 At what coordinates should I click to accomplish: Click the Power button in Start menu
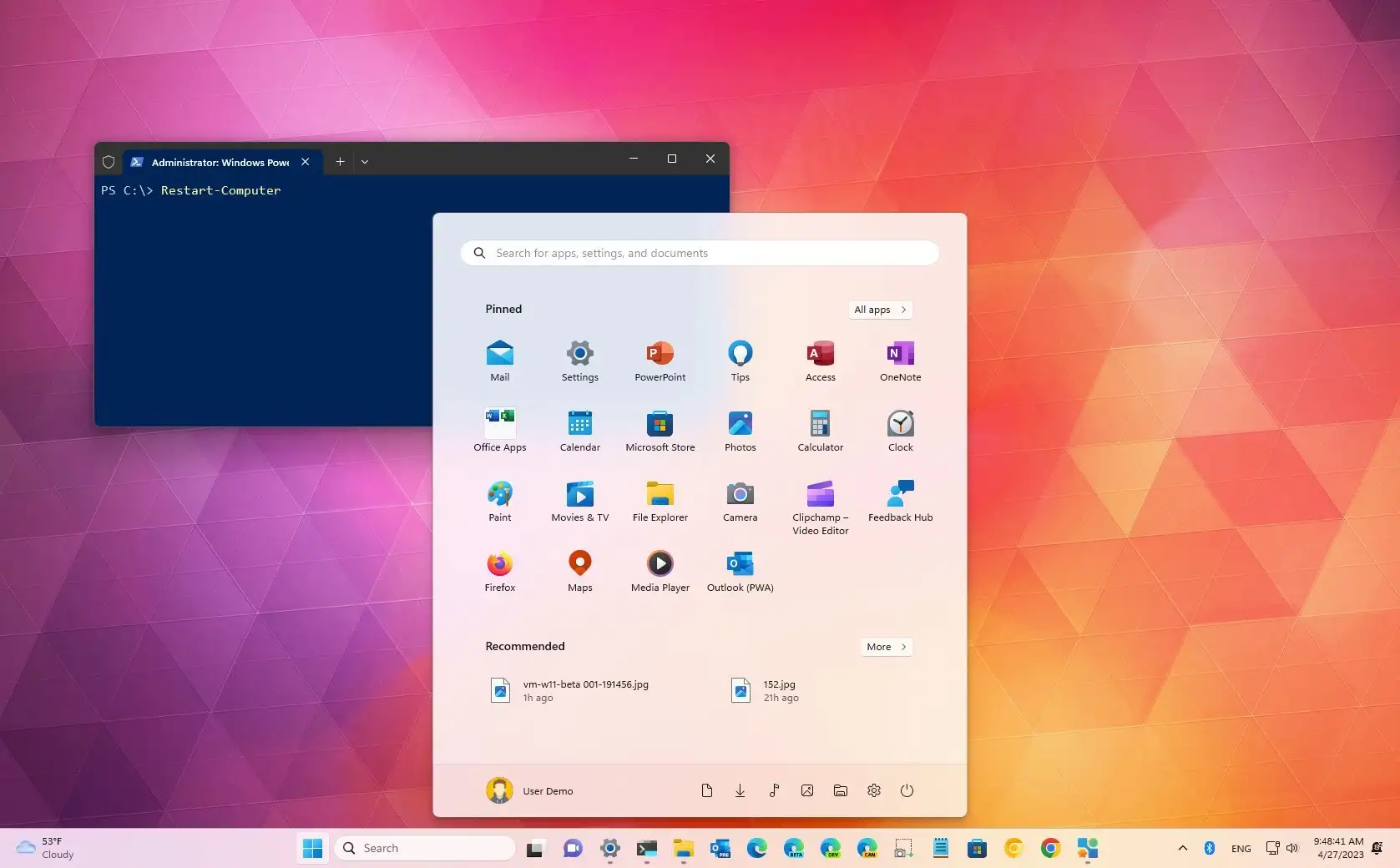pyautogui.click(x=907, y=790)
